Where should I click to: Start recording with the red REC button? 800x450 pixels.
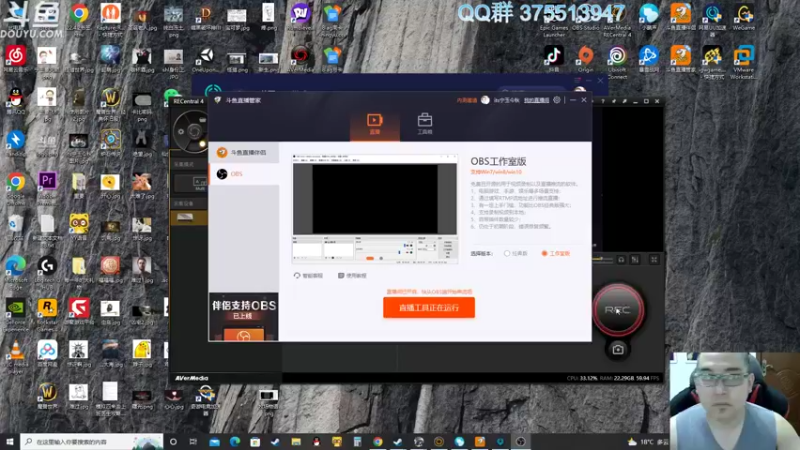pos(617,310)
